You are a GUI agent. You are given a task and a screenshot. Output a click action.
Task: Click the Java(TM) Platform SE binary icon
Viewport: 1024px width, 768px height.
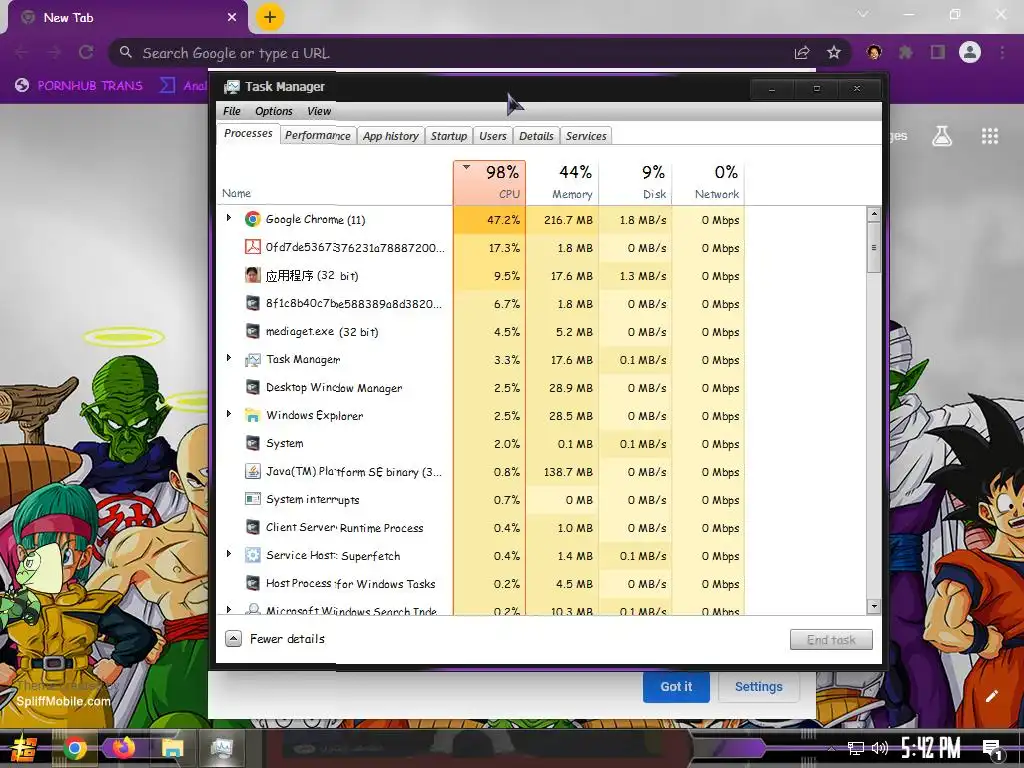[x=252, y=471]
